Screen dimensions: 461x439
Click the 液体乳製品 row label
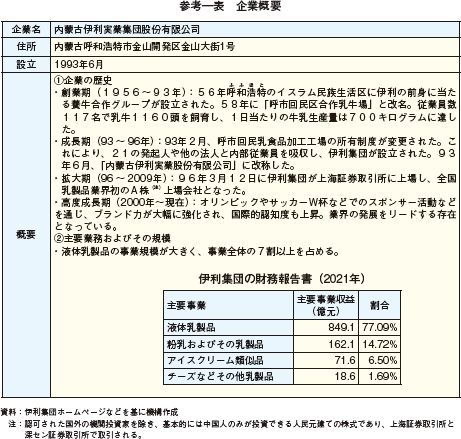[191, 327]
